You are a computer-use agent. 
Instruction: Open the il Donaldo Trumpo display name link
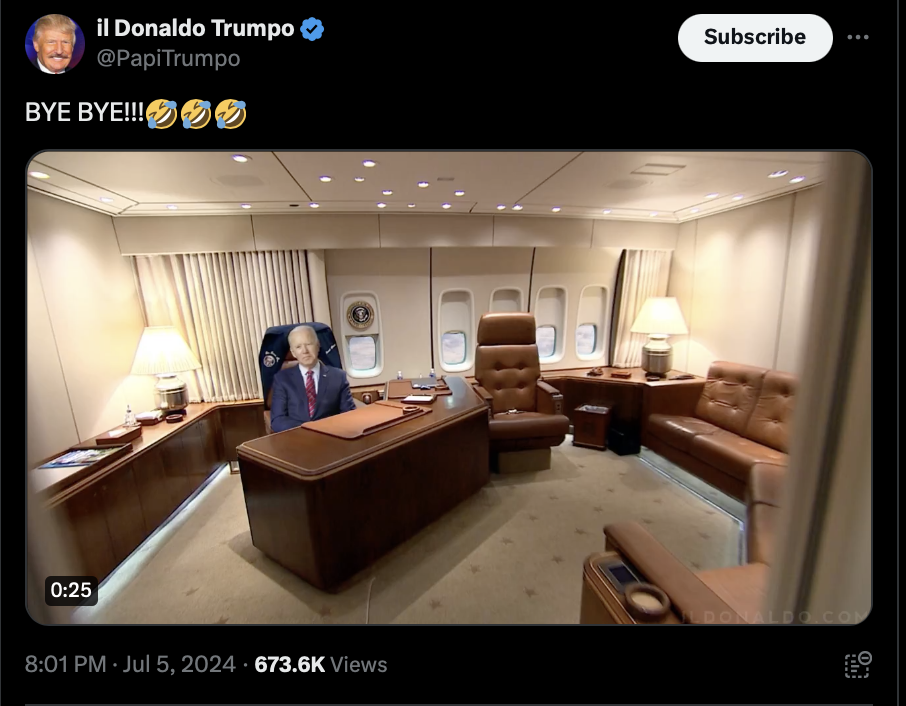tap(195, 28)
